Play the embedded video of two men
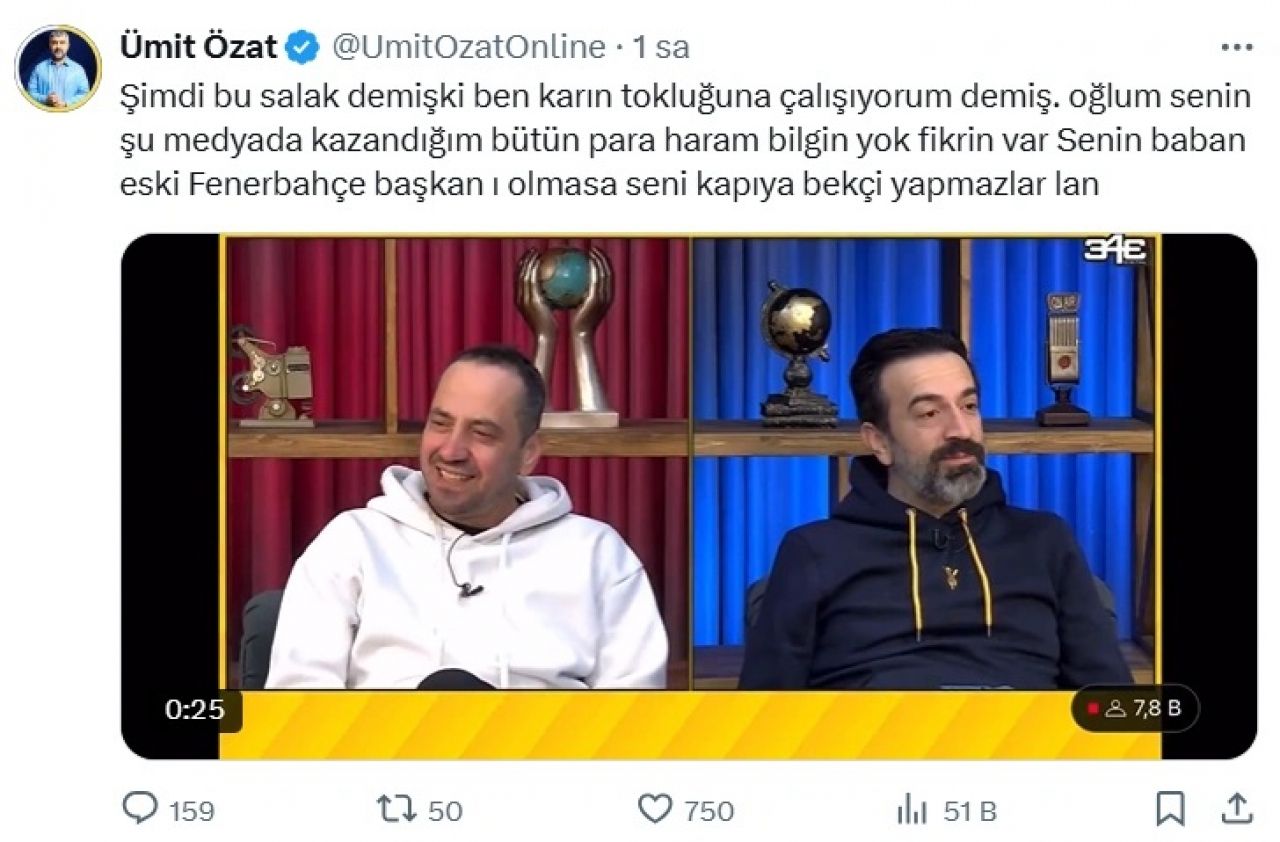 point(689,496)
